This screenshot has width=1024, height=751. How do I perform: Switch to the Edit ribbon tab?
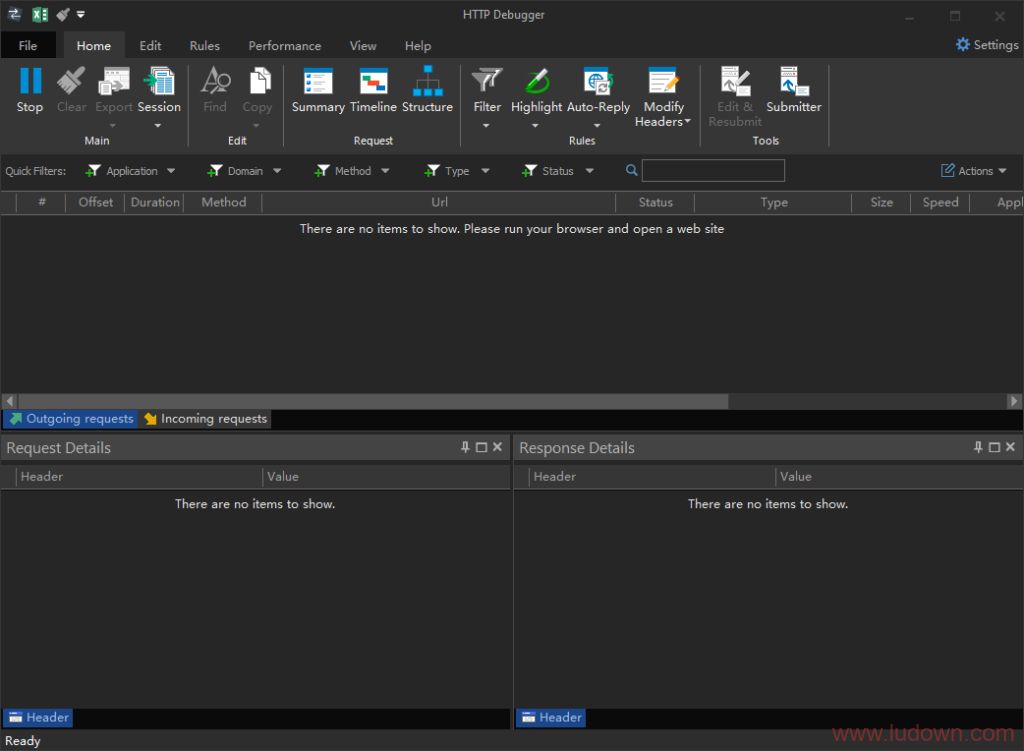pos(150,46)
